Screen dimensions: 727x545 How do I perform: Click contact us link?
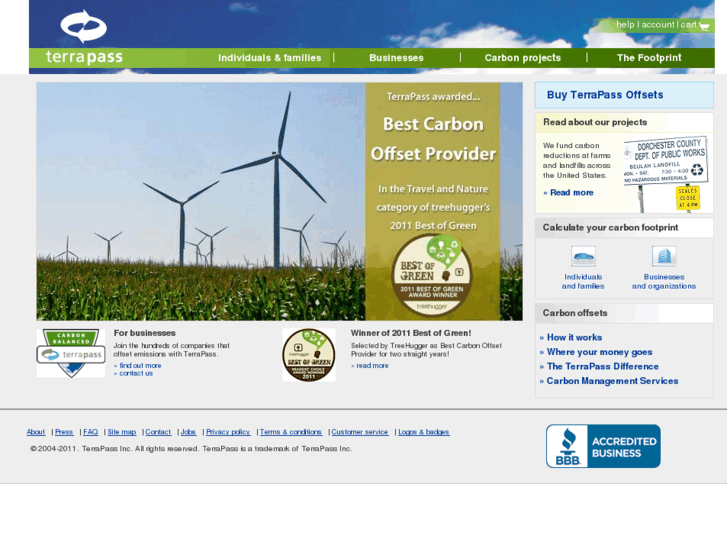tap(136, 373)
